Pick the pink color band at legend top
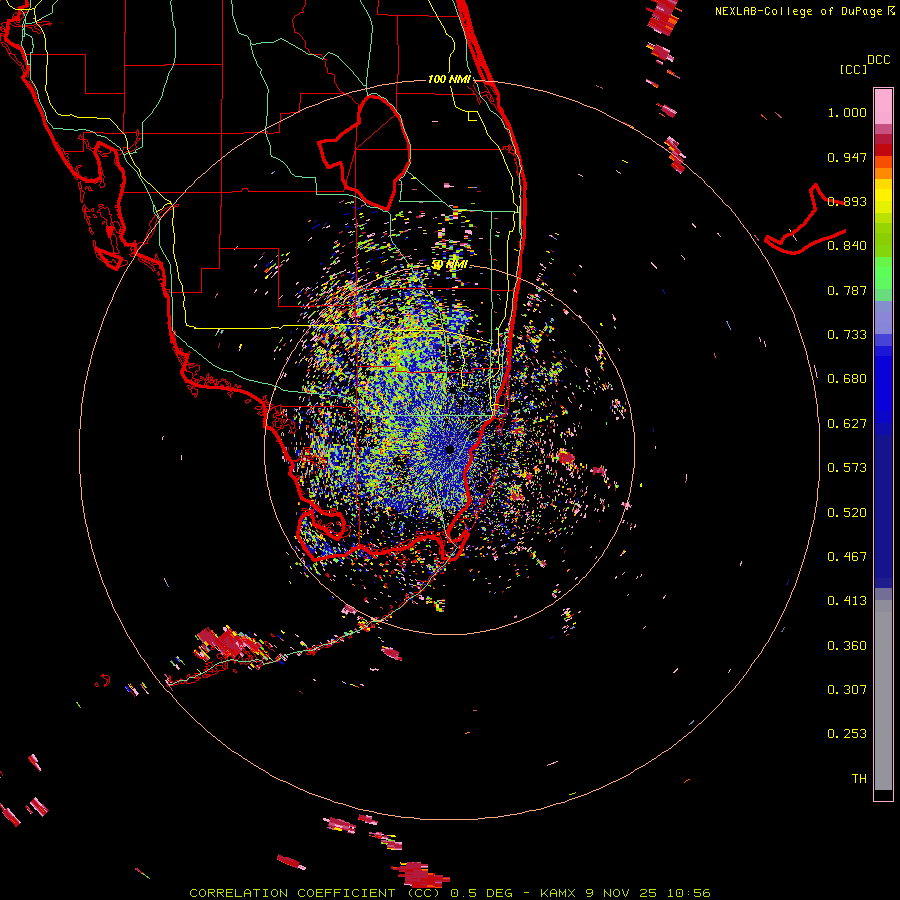The height and width of the screenshot is (900, 900). pyautogui.click(x=883, y=106)
